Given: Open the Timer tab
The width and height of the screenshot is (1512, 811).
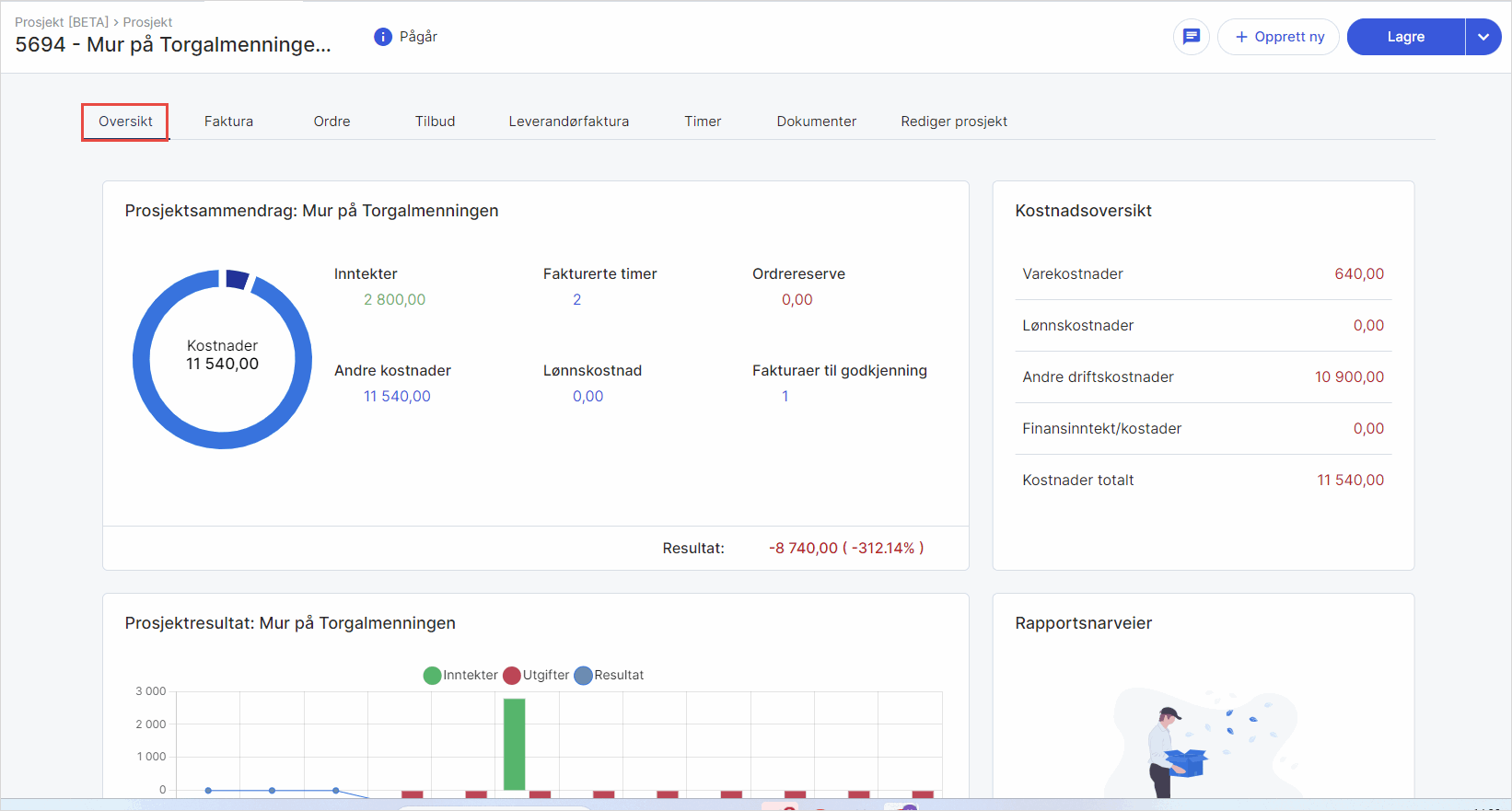Looking at the screenshot, I should pos(703,122).
